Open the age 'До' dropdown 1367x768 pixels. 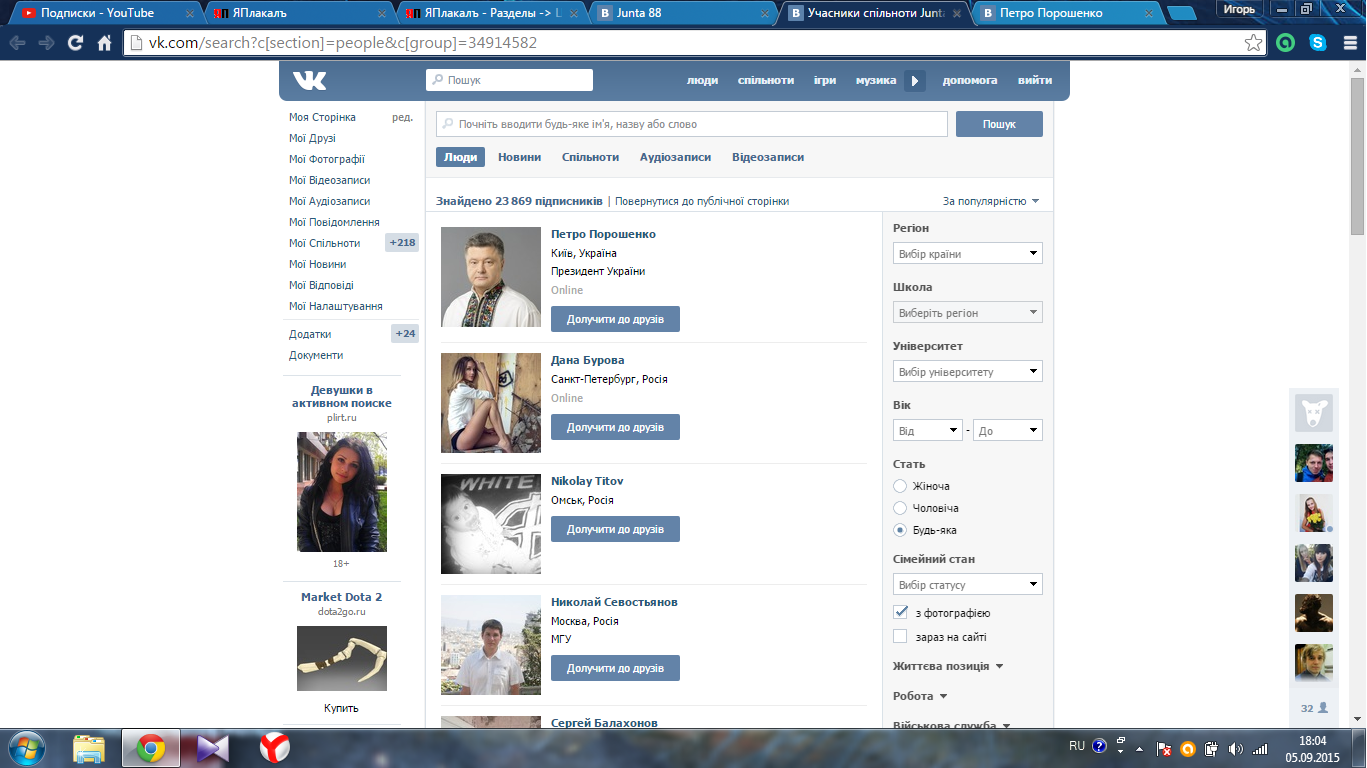click(x=1008, y=430)
